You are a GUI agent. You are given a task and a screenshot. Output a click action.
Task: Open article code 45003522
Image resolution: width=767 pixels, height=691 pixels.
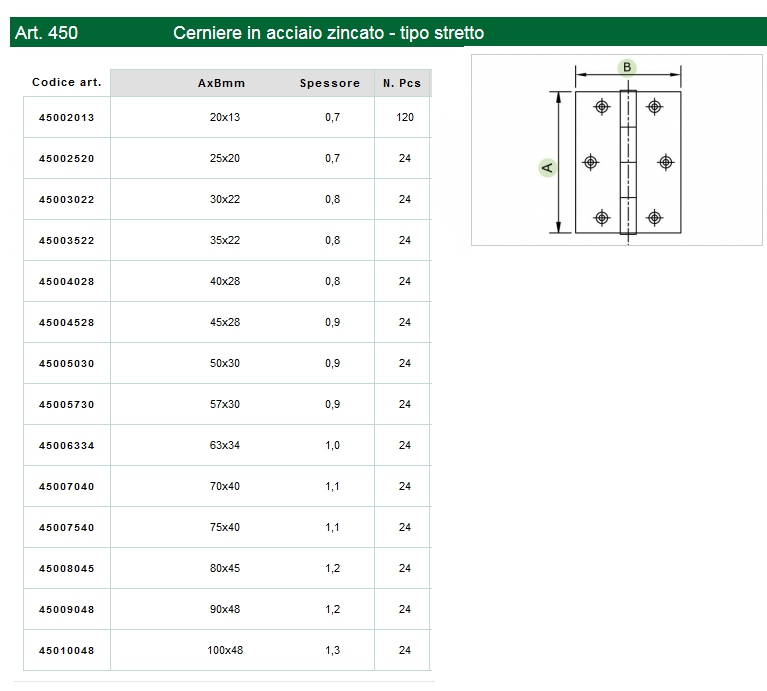[66, 240]
